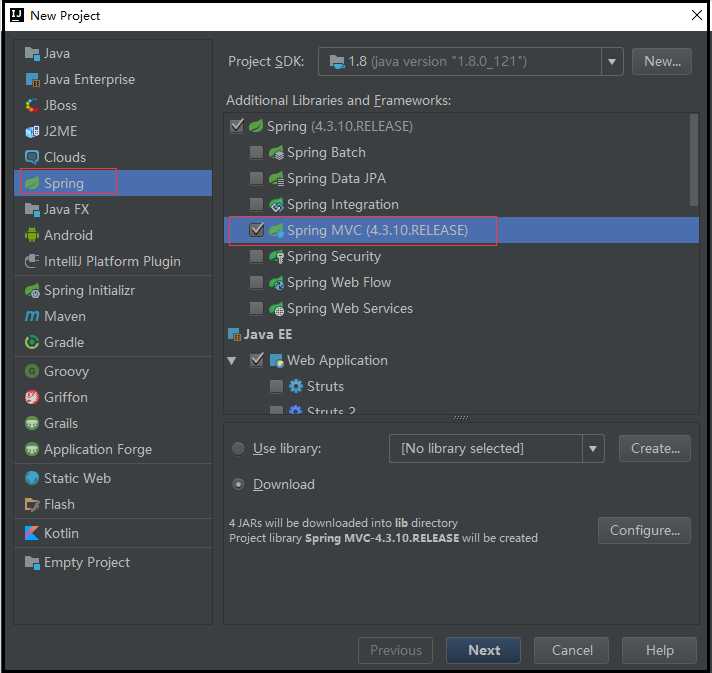Select Spring Initializr project type
This screenshot has width=712, height=673.
(113, 290)
